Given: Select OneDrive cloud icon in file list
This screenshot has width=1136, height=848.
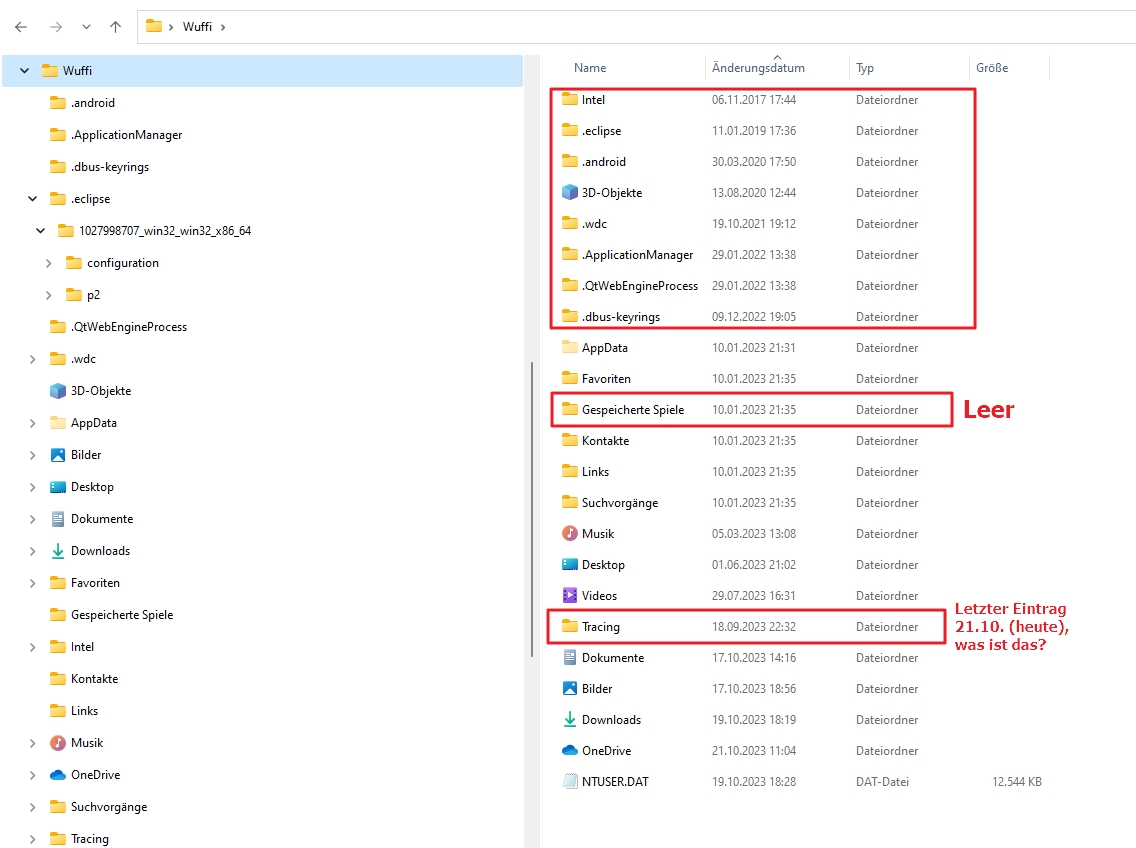Looking at the screenshot, I should 570,750.
